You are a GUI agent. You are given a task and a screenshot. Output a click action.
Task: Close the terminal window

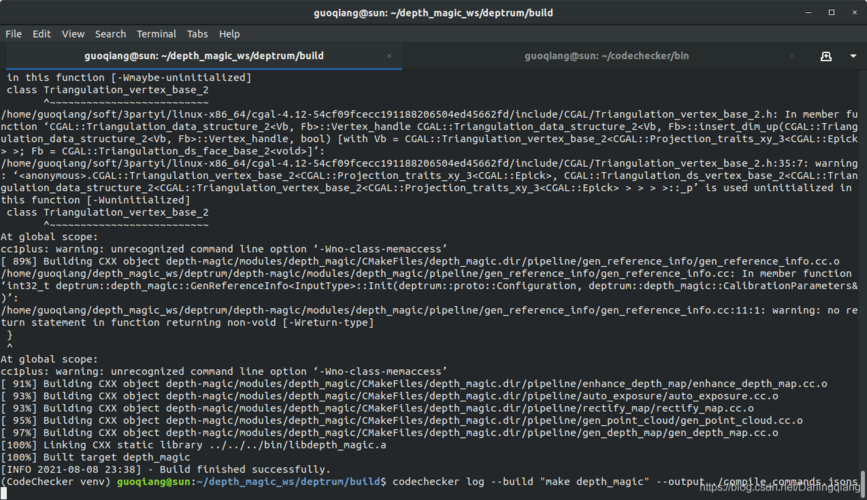click(854, 12)
